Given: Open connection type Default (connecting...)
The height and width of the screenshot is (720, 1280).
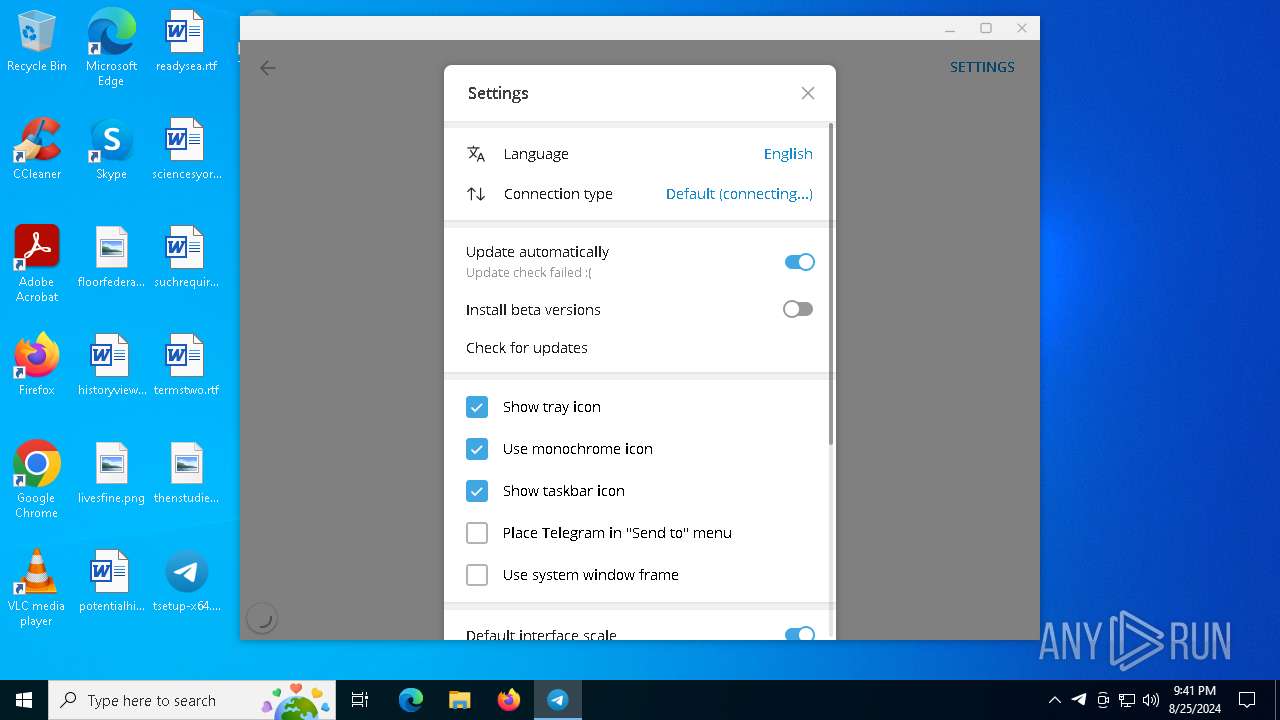Looking at the screenshot, I should coord(739,194).
